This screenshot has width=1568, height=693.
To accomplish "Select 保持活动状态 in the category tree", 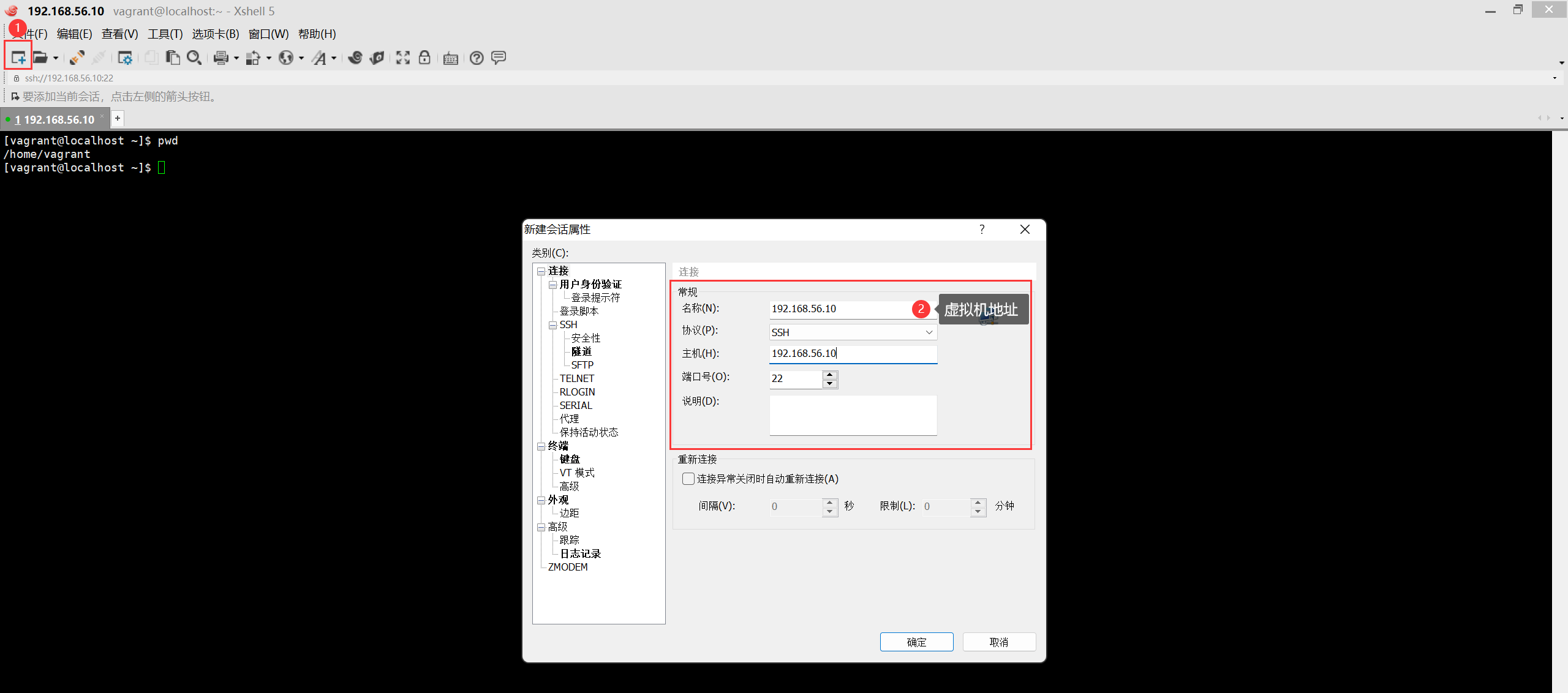I will [x=589, y=432].
